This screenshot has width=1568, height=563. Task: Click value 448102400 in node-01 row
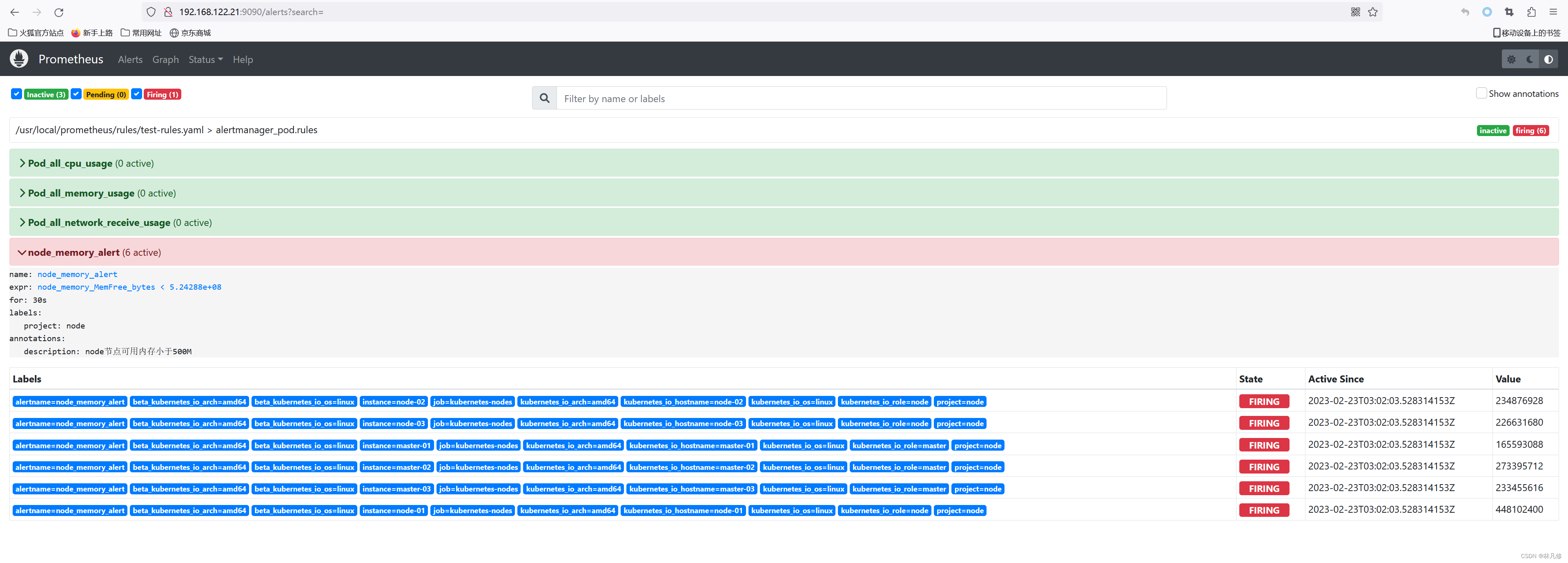click(x=1519, y=510)
